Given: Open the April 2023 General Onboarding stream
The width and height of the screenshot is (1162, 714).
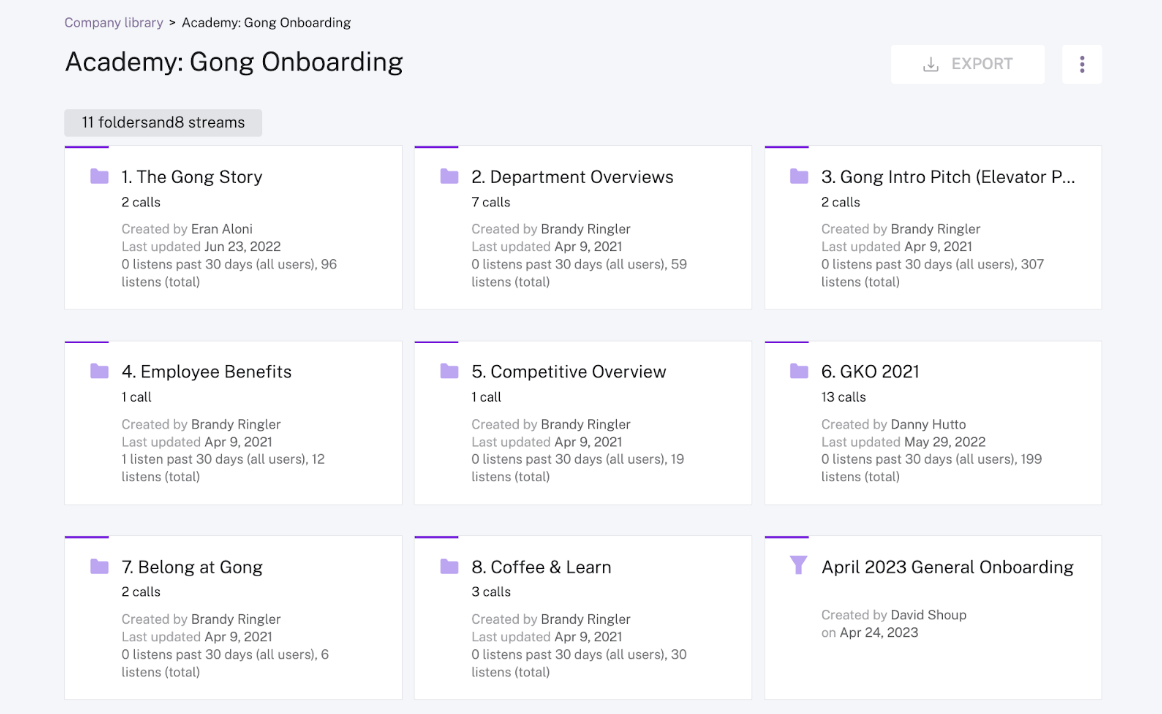Looking at the screenshot, I should point(947,566).
